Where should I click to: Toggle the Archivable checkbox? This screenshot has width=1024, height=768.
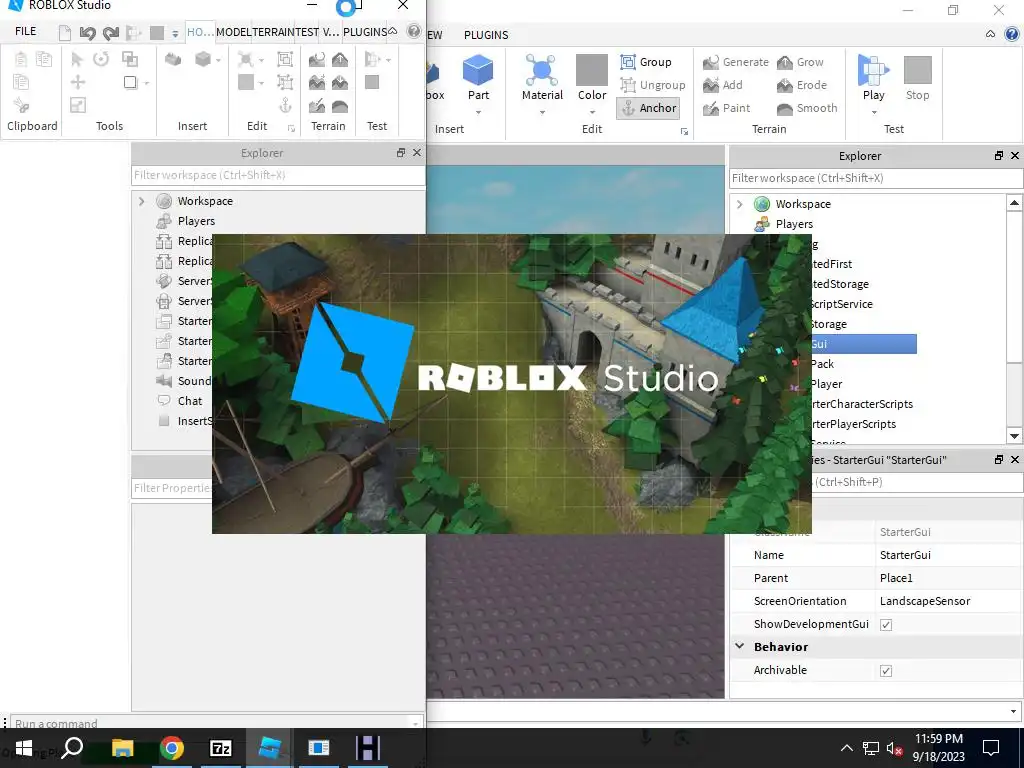(x=886, y=671)
